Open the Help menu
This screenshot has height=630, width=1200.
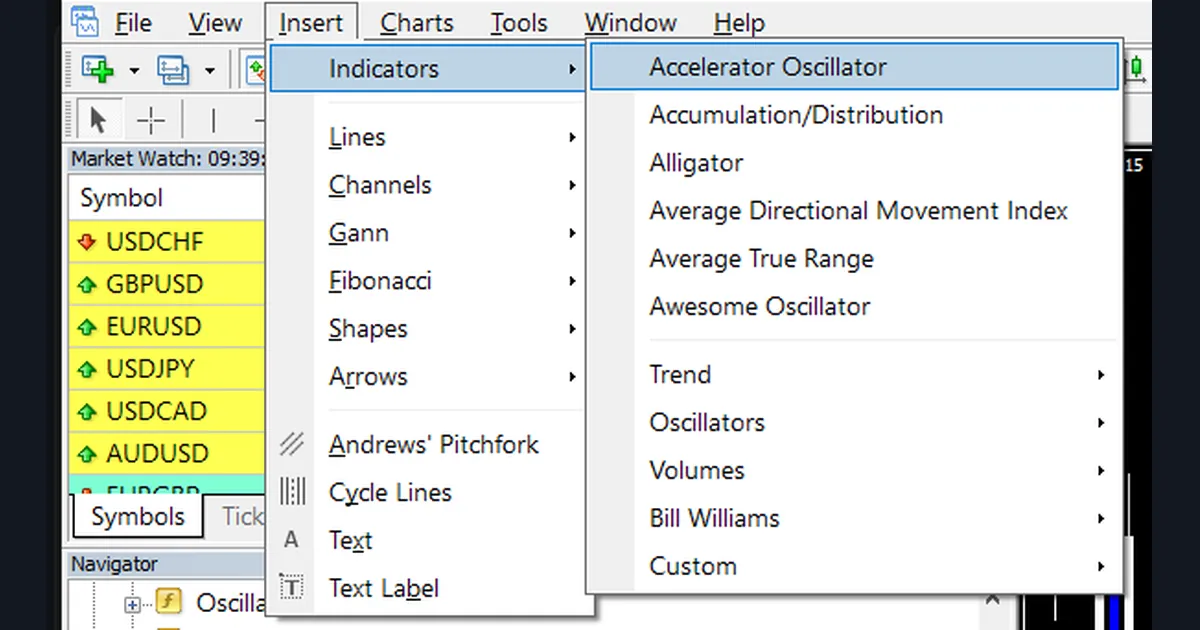pyautogui.click(x=740, y=22)
